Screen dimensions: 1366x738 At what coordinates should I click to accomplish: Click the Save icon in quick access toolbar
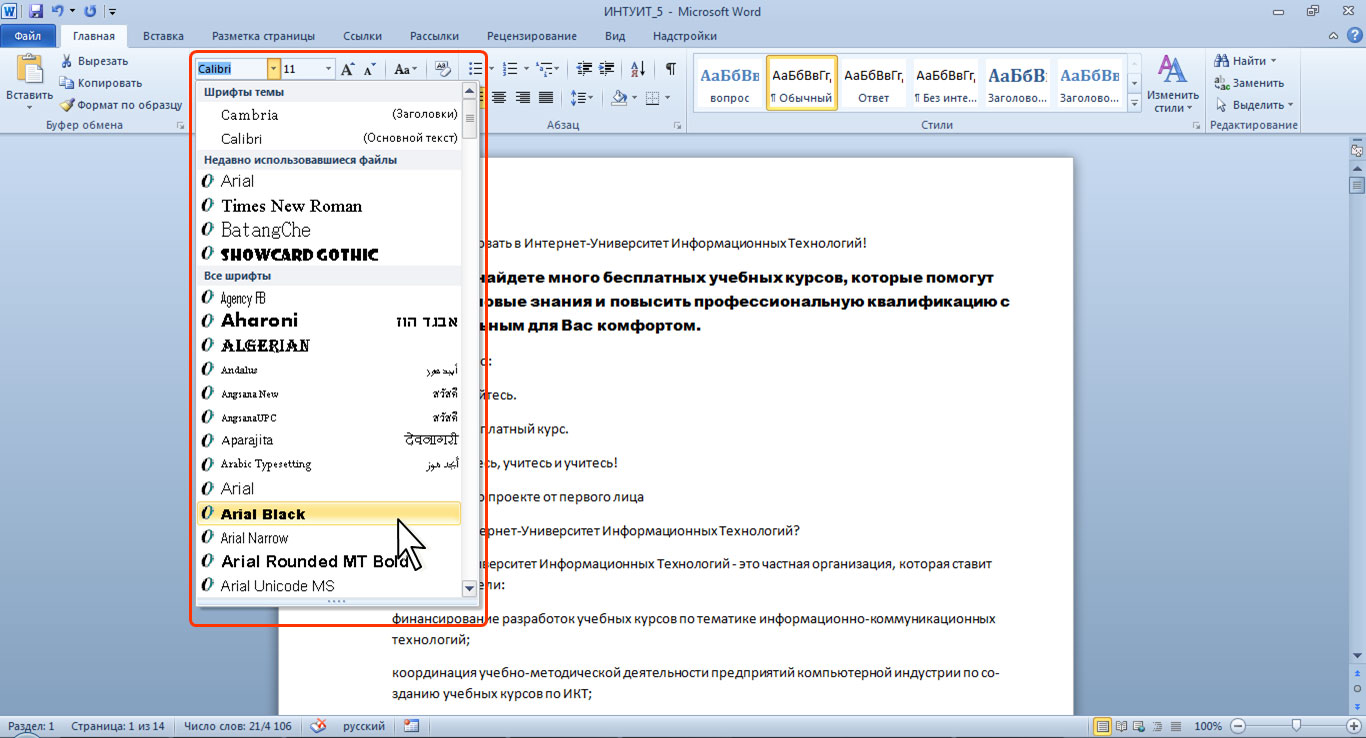tap(36, 12)
